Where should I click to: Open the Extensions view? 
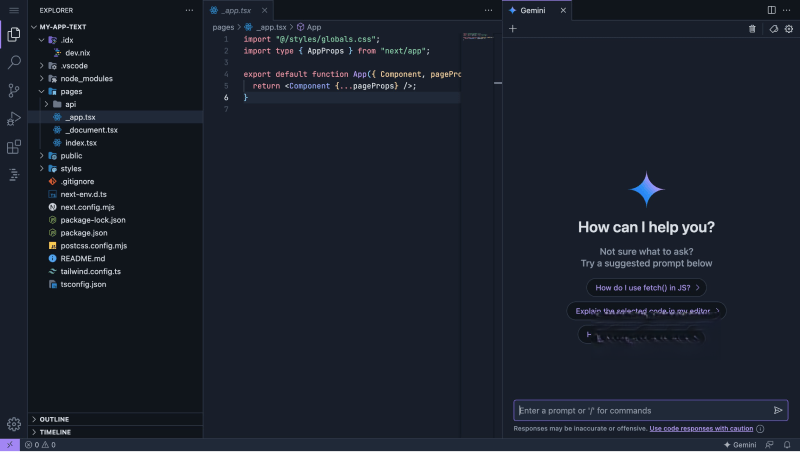pyautogui.click(x=14, y=147)
